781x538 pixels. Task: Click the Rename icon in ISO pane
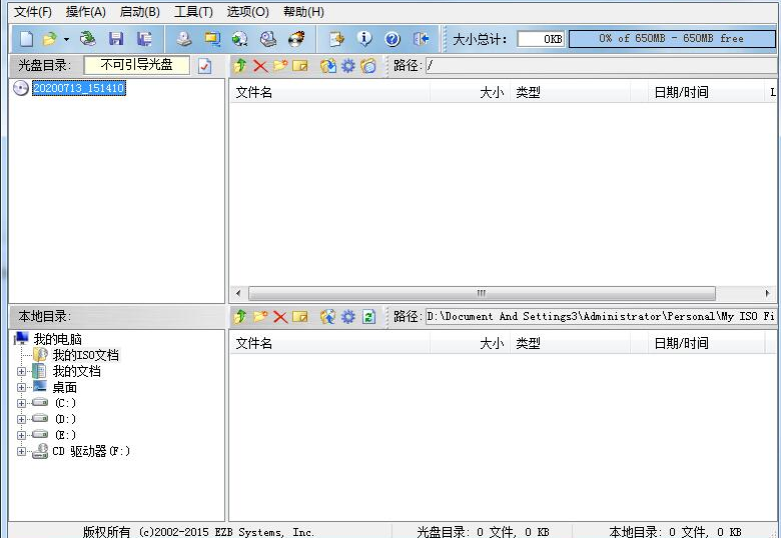point(300,66)
